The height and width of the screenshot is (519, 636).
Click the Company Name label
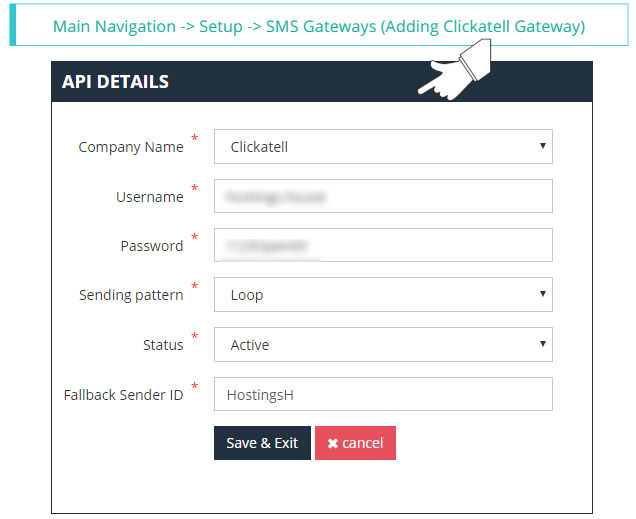(131, 147)
